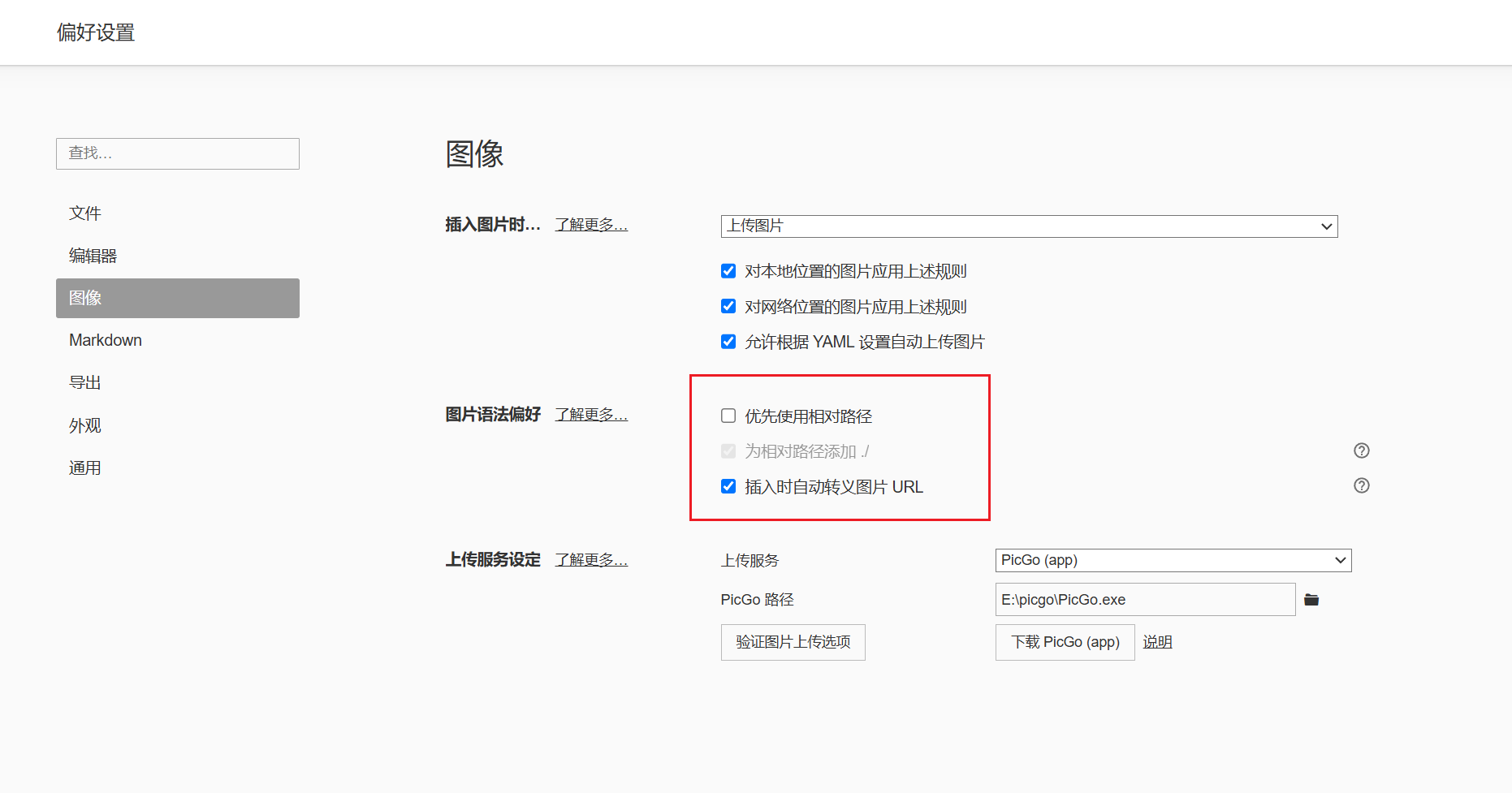1512x793 pixels.
Task: Open the 说明 link
Action: [1157, 642]
